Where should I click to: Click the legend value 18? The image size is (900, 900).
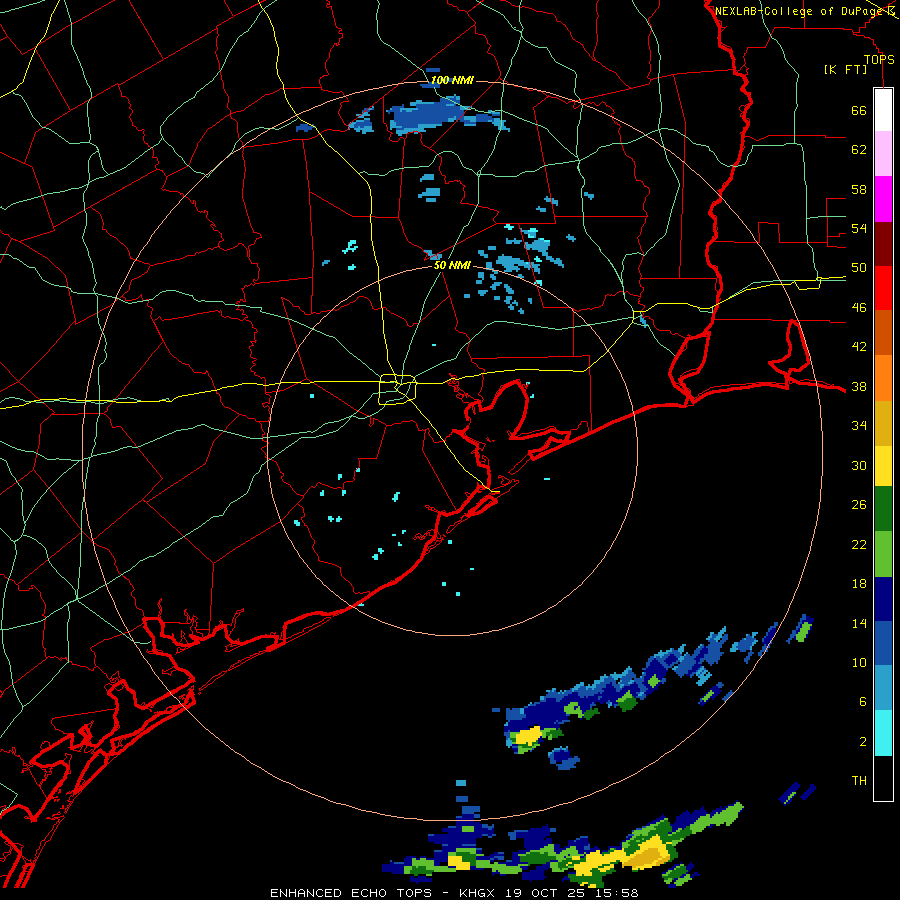[x=859, y=584]
